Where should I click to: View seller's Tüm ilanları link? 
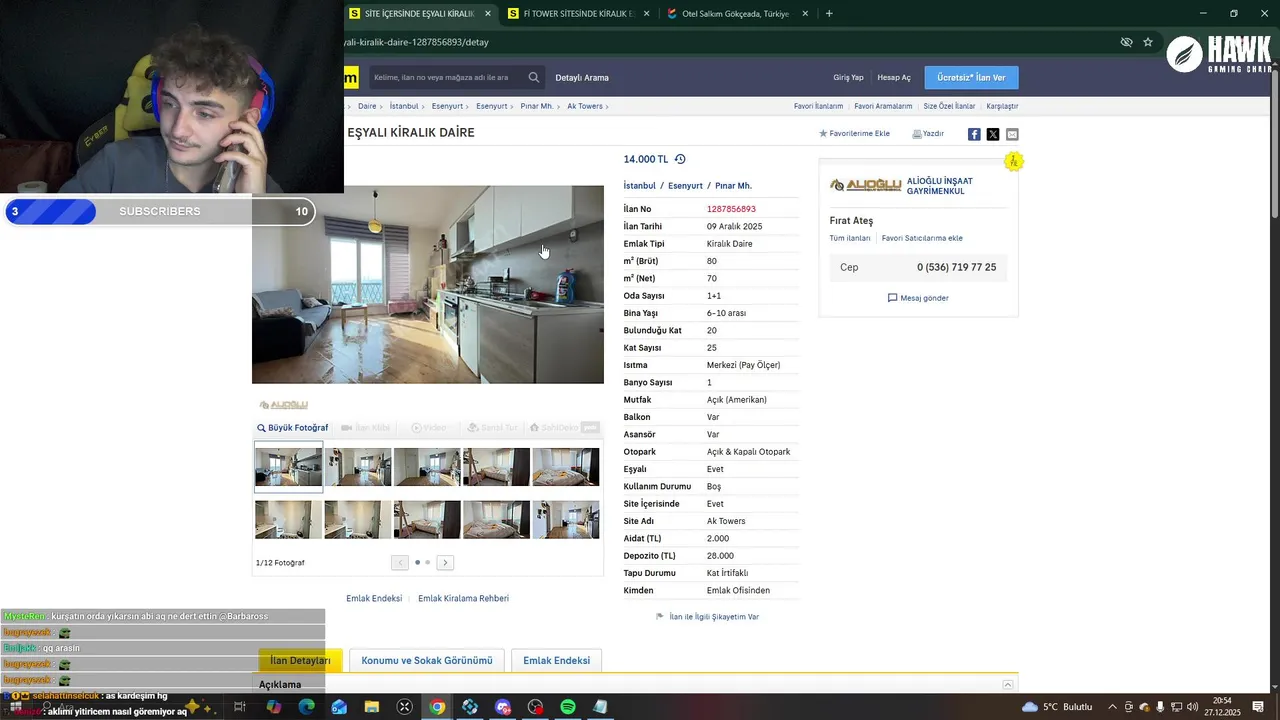pyautogui.click(x=850, y=238)
